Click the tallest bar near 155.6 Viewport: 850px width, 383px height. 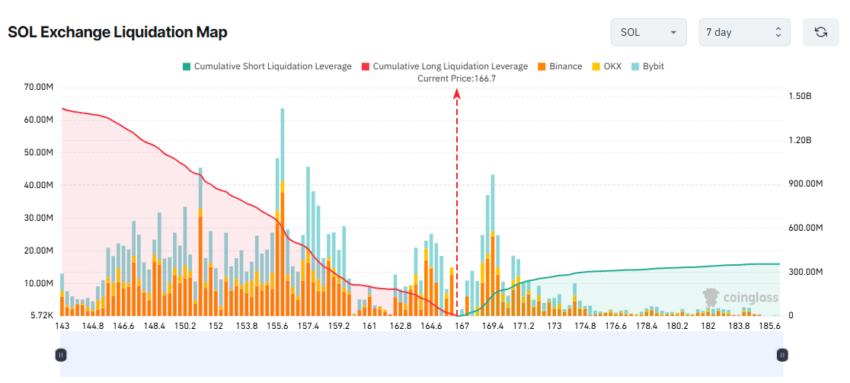282,212
